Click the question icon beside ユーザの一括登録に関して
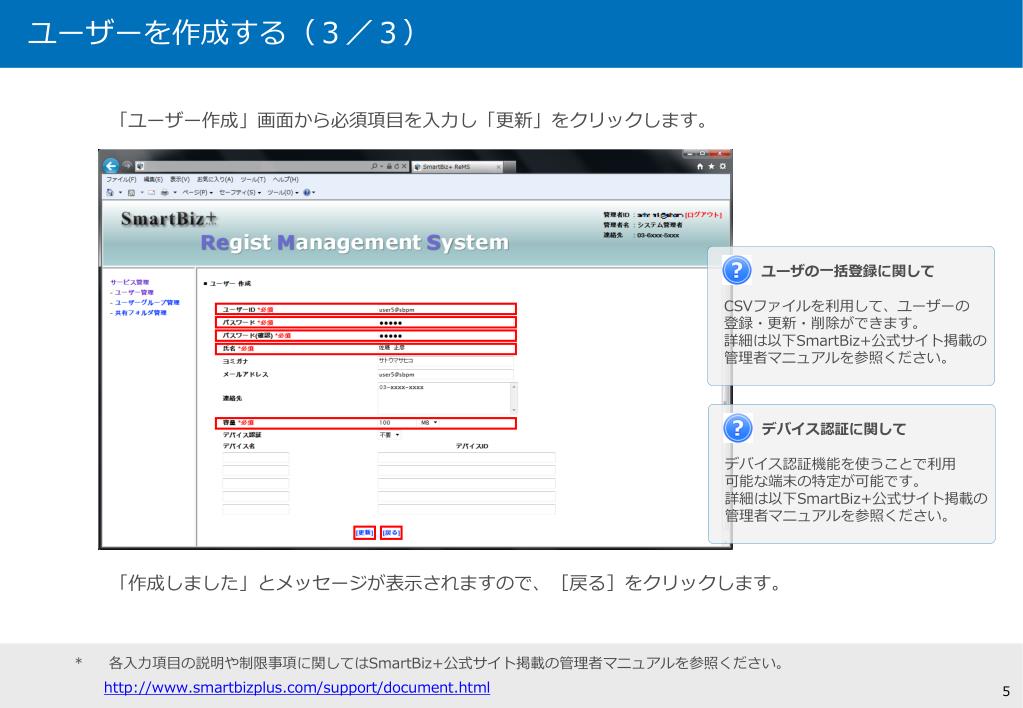 (x=737, y=270)
